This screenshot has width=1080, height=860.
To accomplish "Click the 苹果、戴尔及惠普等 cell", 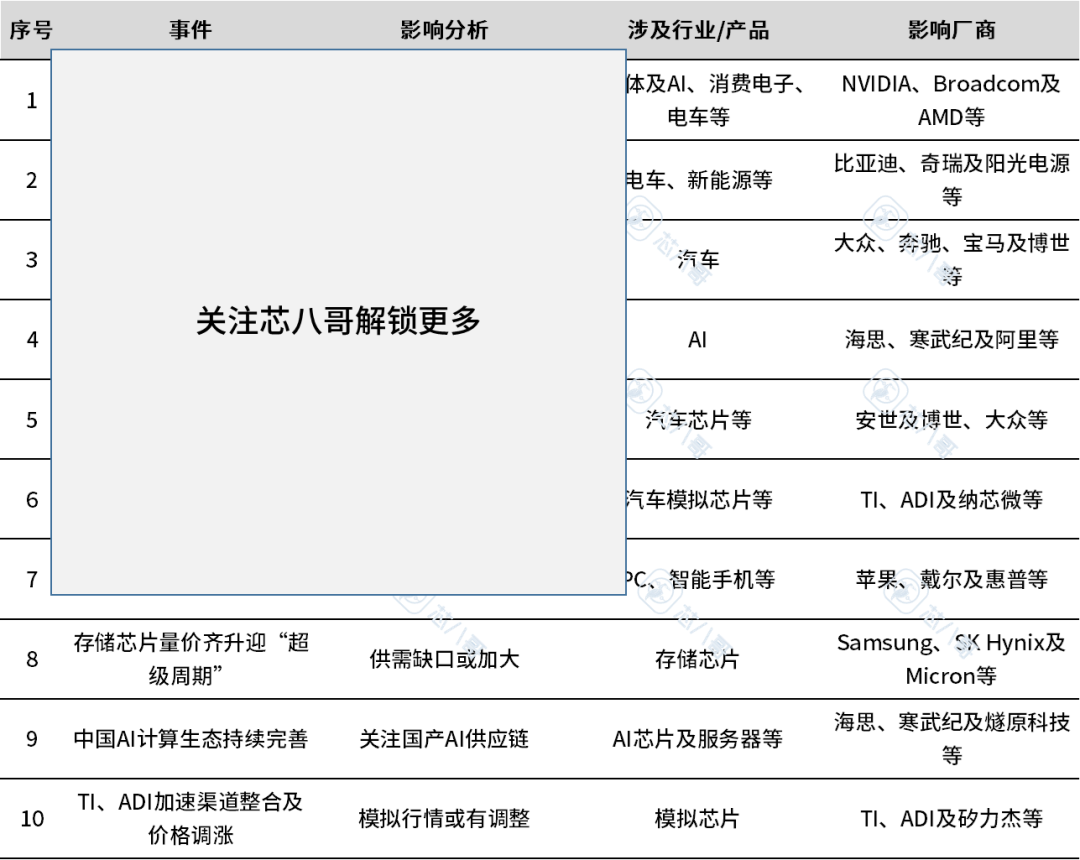I will pyautogui.click(x=951, y=579).
